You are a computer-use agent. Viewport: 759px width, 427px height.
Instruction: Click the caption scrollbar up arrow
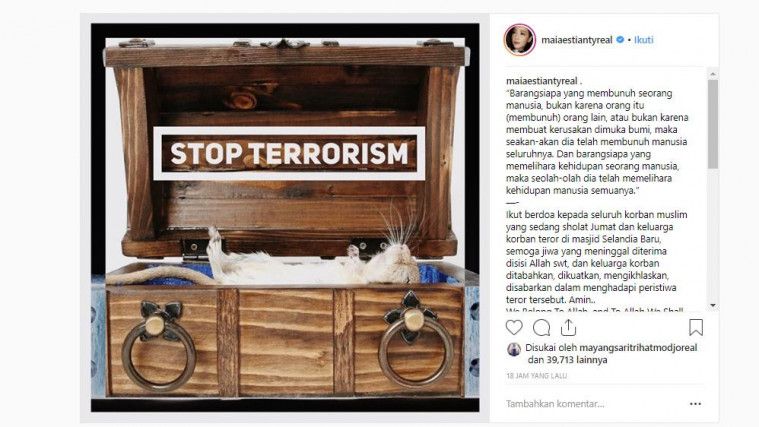pos(713,74)
